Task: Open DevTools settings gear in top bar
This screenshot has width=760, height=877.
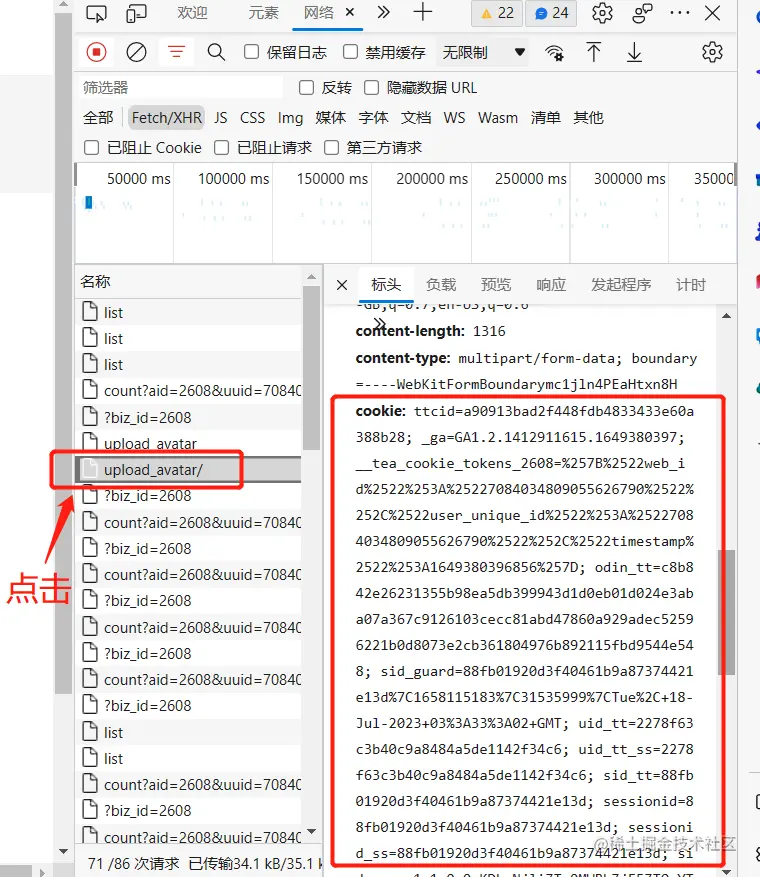Action: [602, 13]
